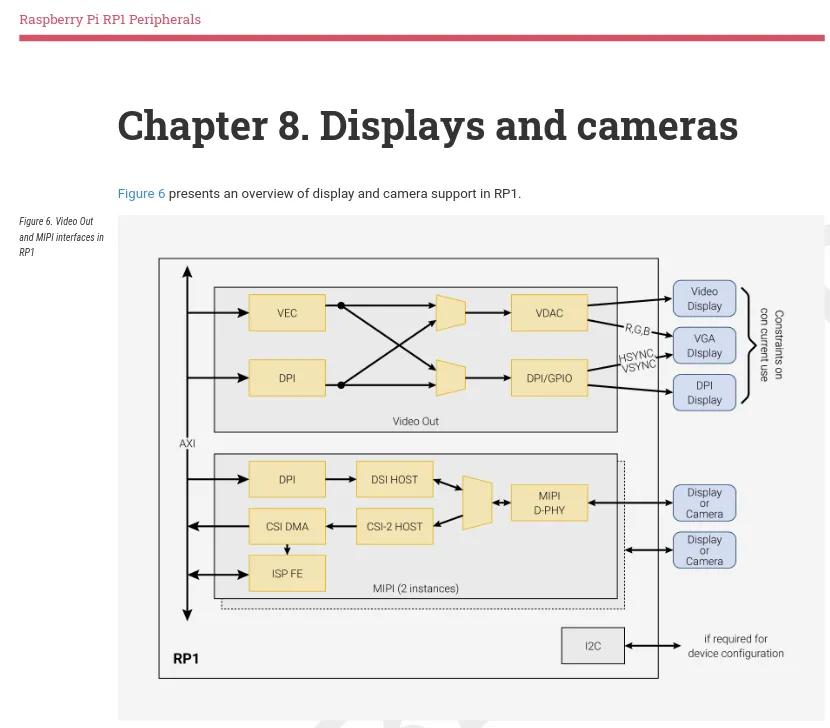Select the DSI HOST block
The width and height of the screenshot is (830, 728).
(x=394, y=479)
